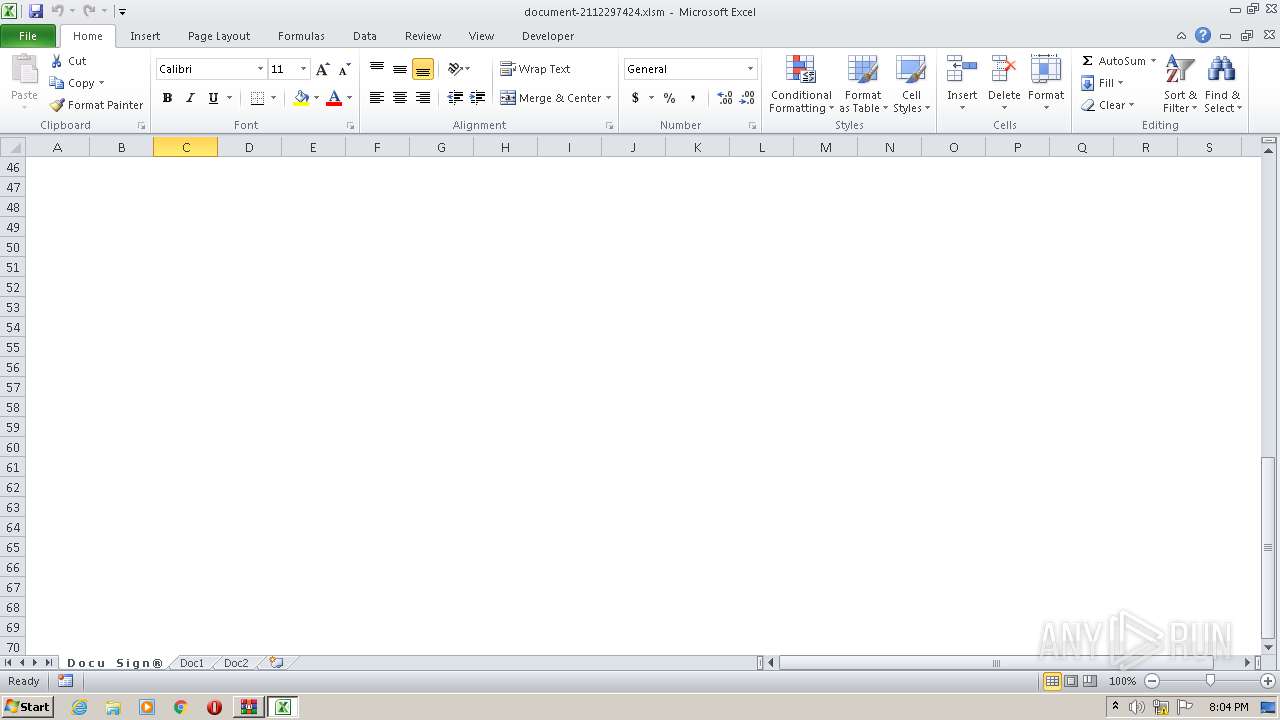
Task: Click the Decrease Indent icon
Action: point(455,98)
